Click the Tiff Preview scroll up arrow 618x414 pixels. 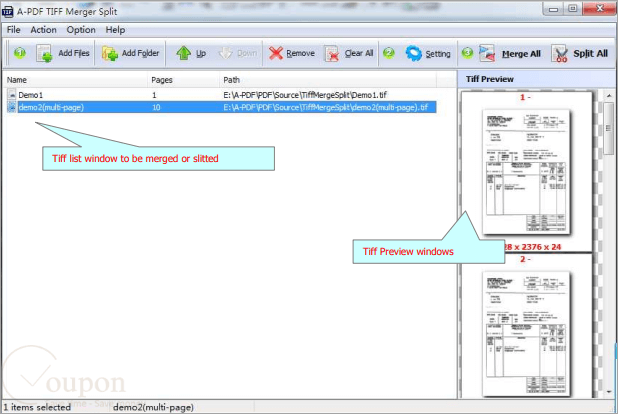[609, 96]
